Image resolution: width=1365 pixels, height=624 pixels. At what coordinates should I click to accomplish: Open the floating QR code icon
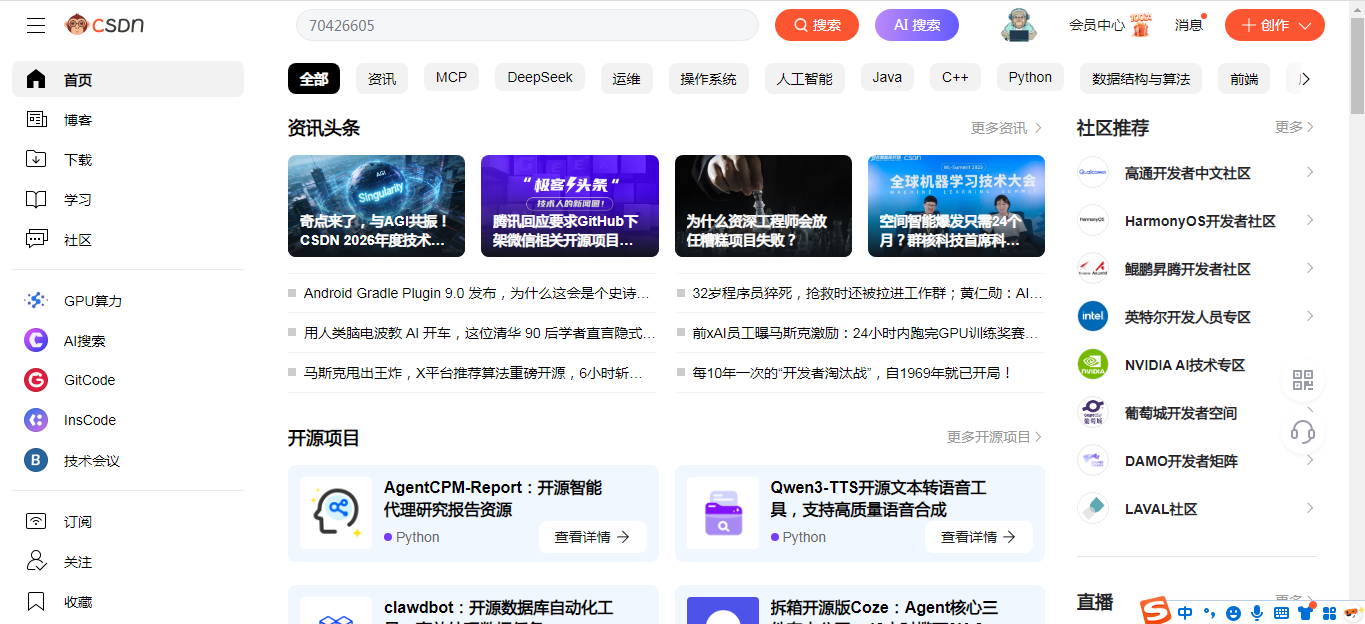pyautogui.click(x=1303, y=380)
